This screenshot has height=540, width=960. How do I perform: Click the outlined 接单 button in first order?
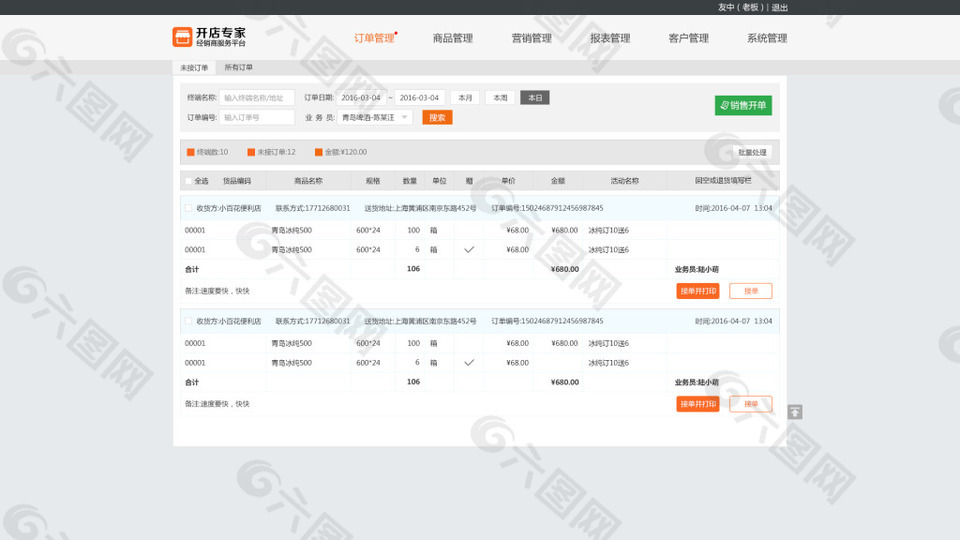click(751, 291)
